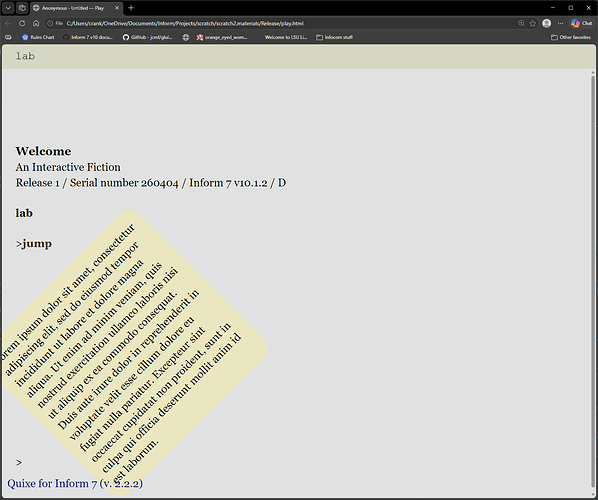Image resolution: width=598 pixels, height=500 pixels.
Task: Expand the Other favorites folder
Action: pyautogui.click(x=571, y=37)
